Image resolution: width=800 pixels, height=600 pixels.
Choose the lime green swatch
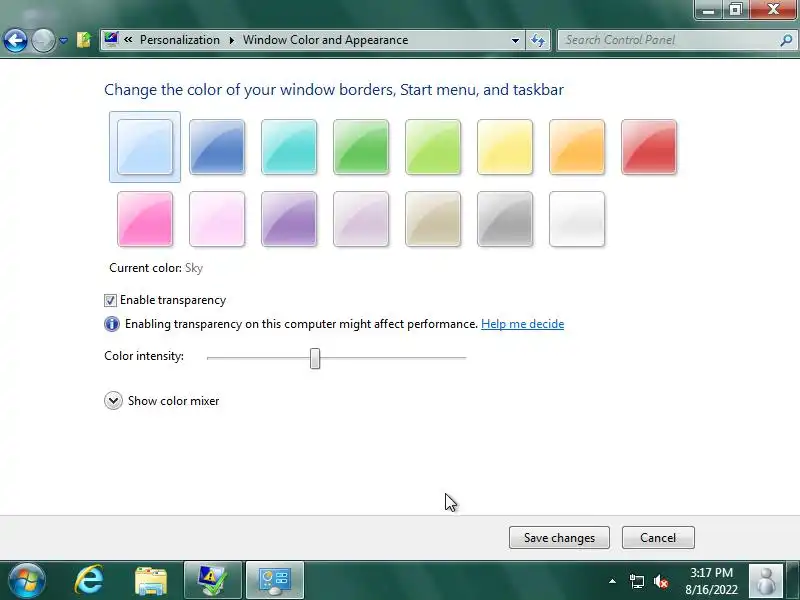pos(433,147)
